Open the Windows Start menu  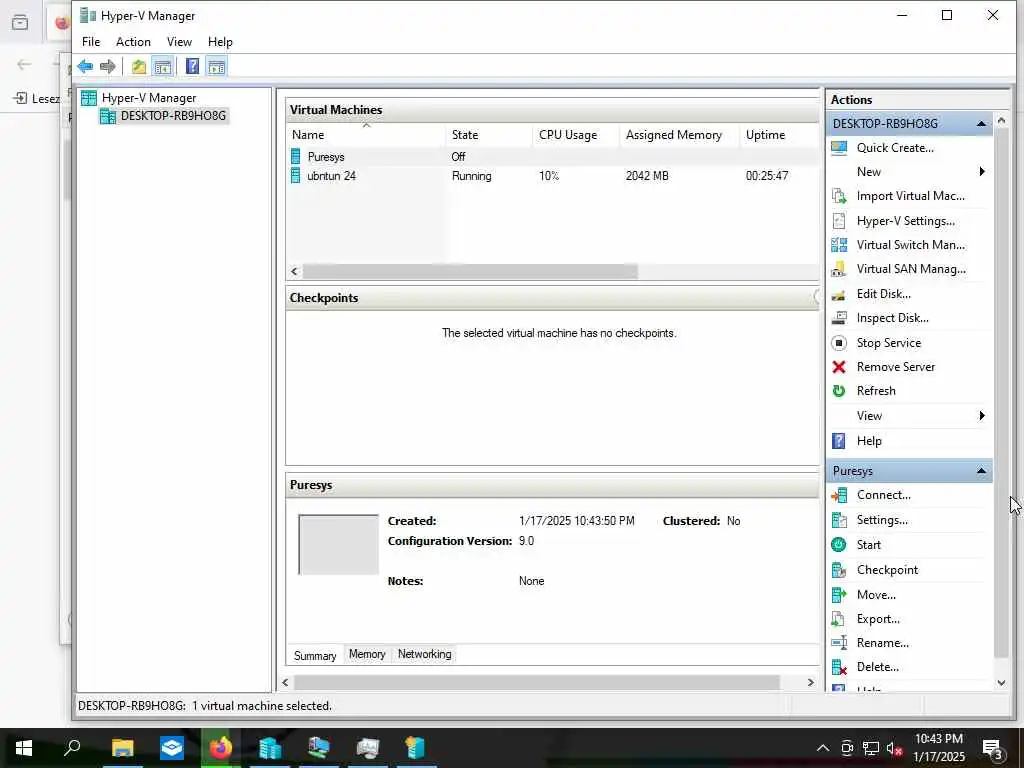[x=24, y=748]
